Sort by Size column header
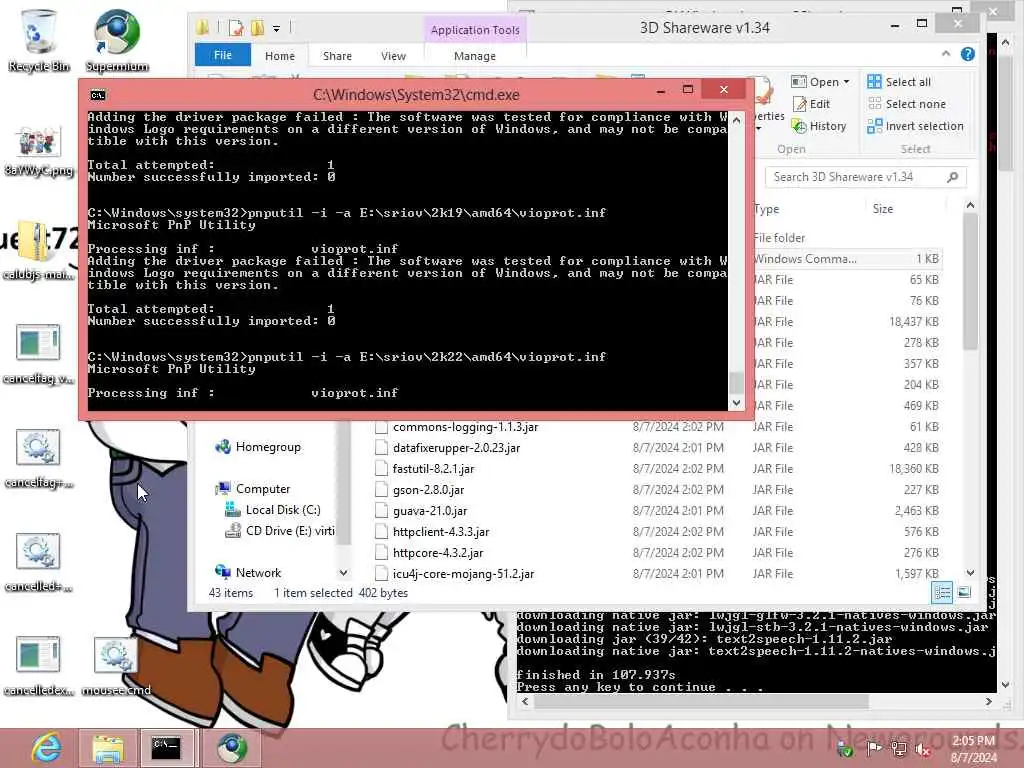This screenshot has width=1024, height=768. click(883, 209)
